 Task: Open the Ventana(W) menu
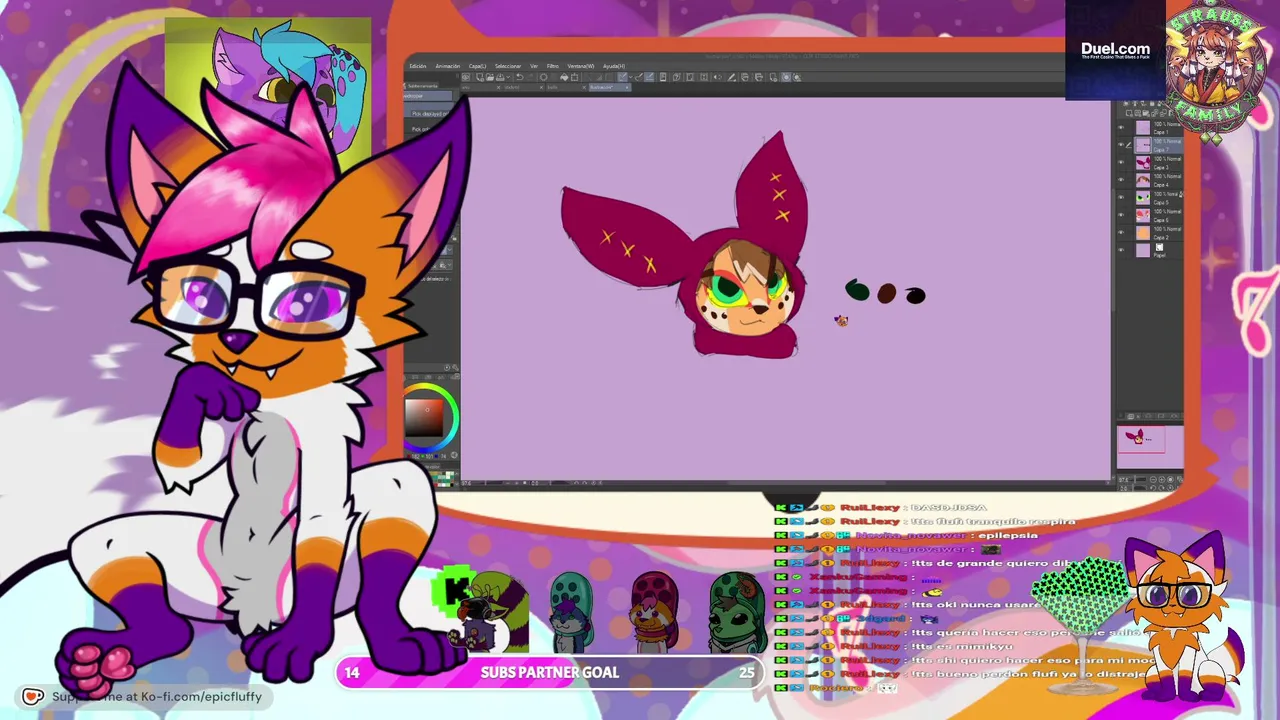581,66
